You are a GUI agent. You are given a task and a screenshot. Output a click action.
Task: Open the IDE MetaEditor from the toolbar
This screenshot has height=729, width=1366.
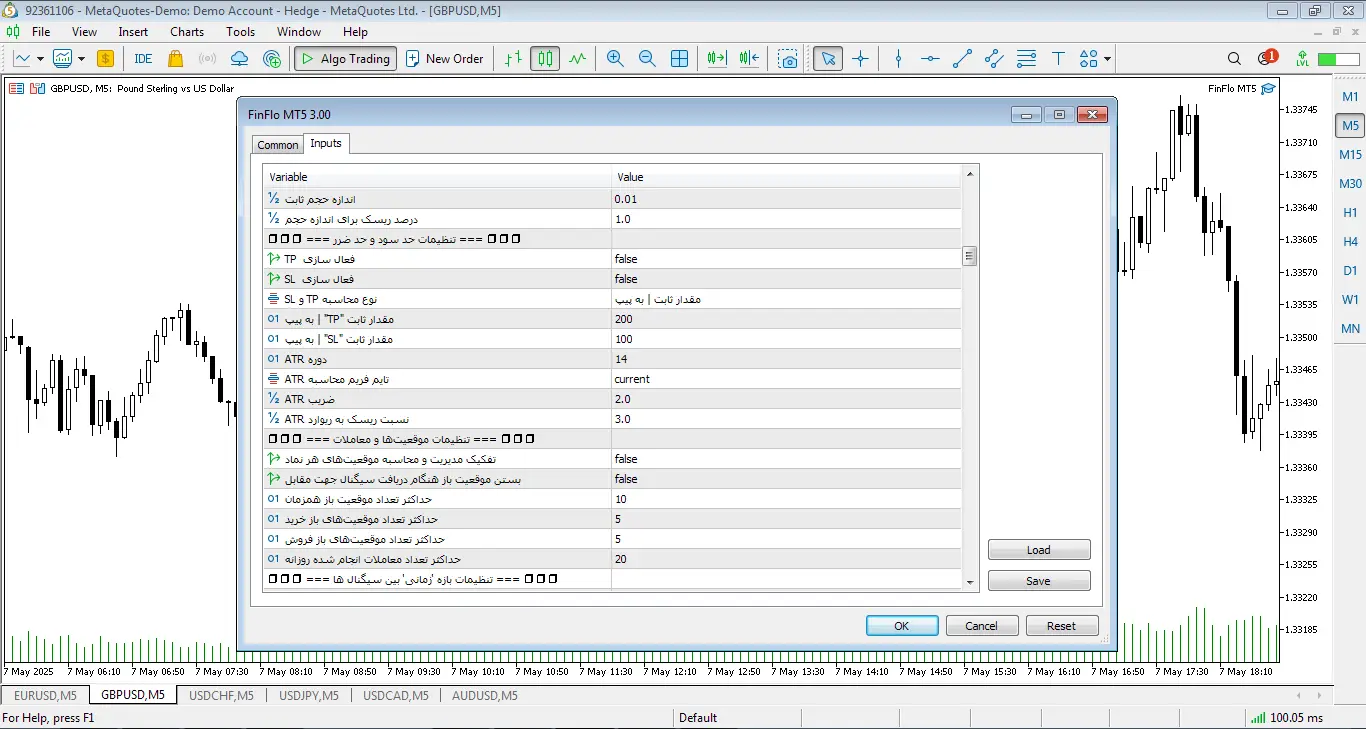[143, 59]
